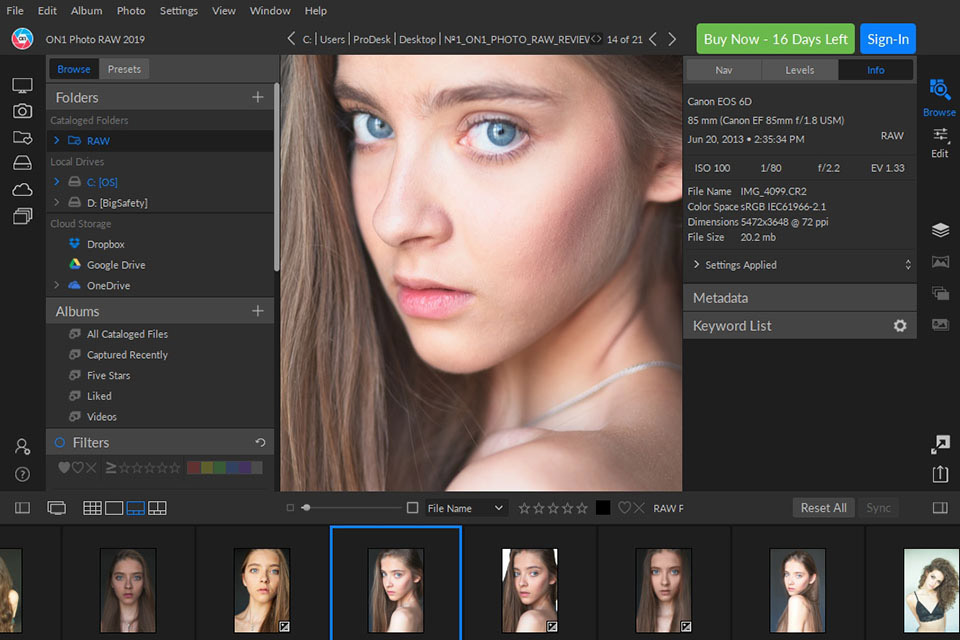Open the Desktop source icon in left sidebar
960x640 pixels.
tap(23, 86)
